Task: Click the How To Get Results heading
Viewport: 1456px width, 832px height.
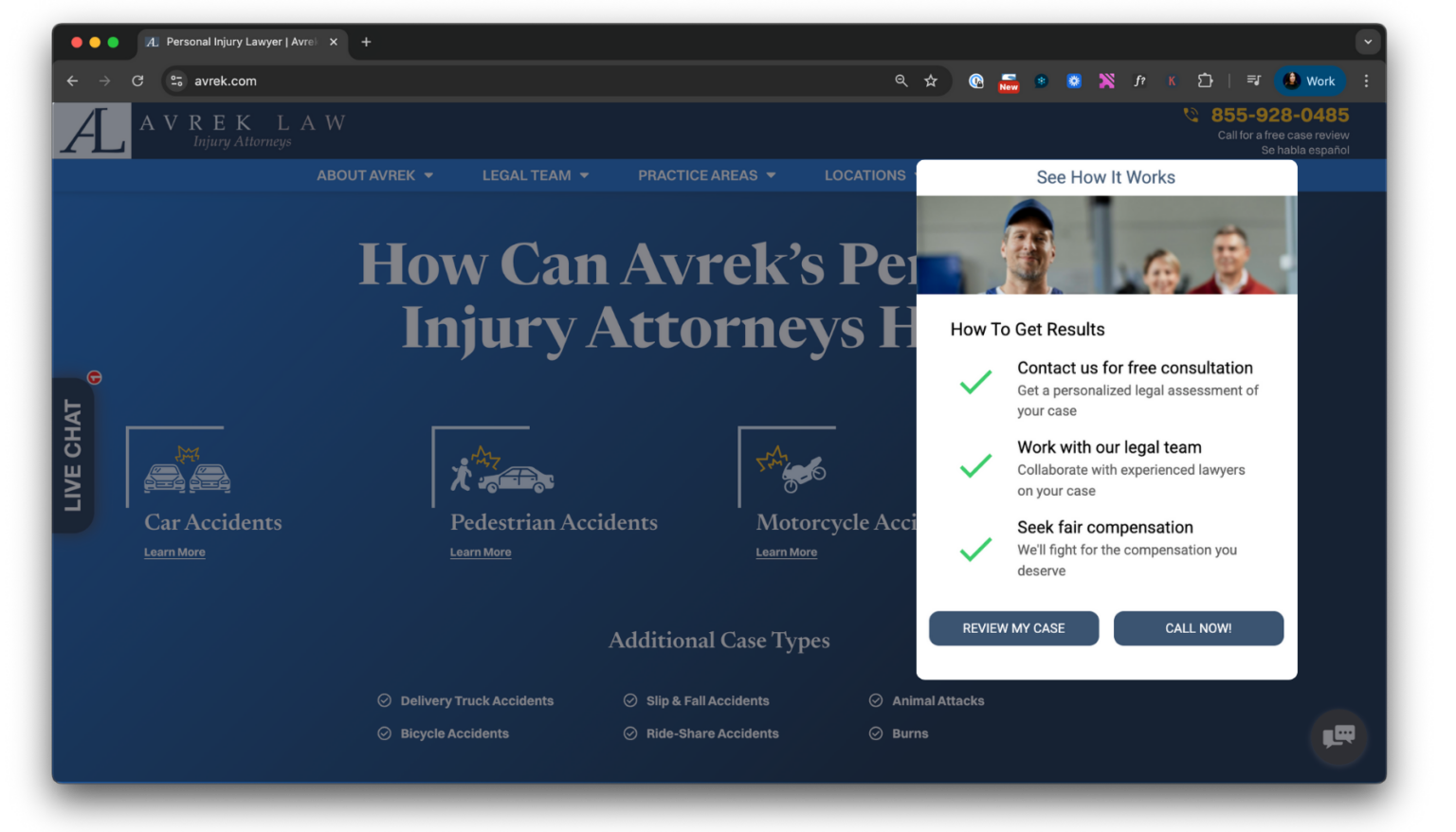Action: point(1028,330)
